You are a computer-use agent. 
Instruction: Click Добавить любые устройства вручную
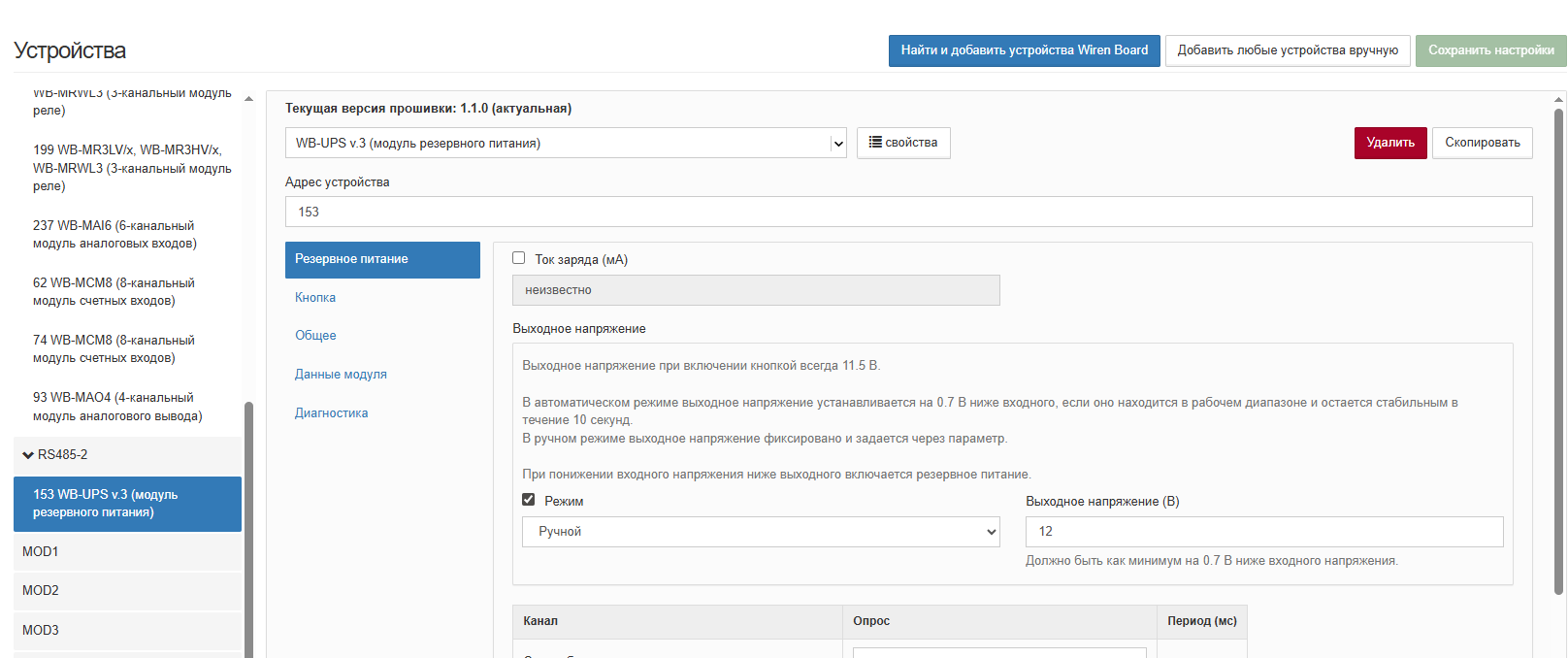(1287, 50)
